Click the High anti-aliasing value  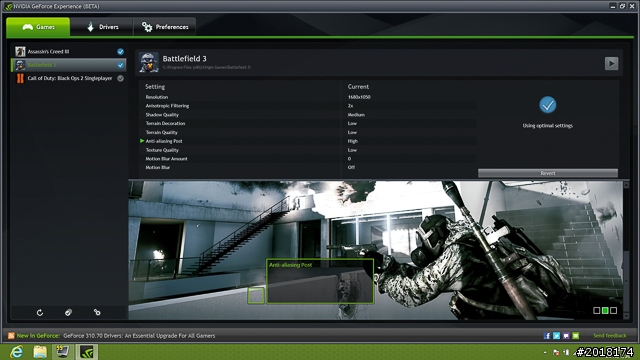(353, 141)
